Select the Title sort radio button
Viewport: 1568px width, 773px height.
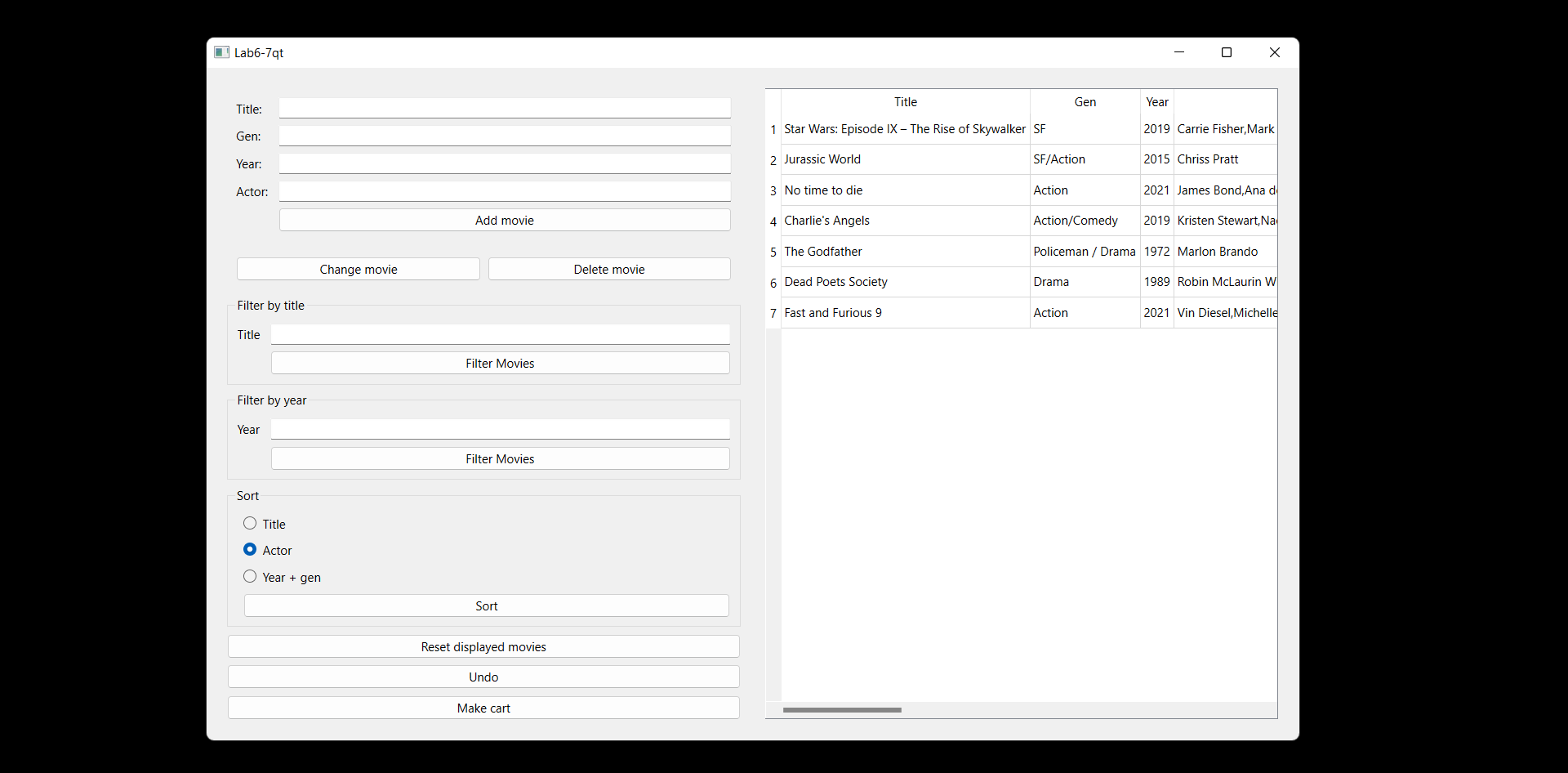250,524
